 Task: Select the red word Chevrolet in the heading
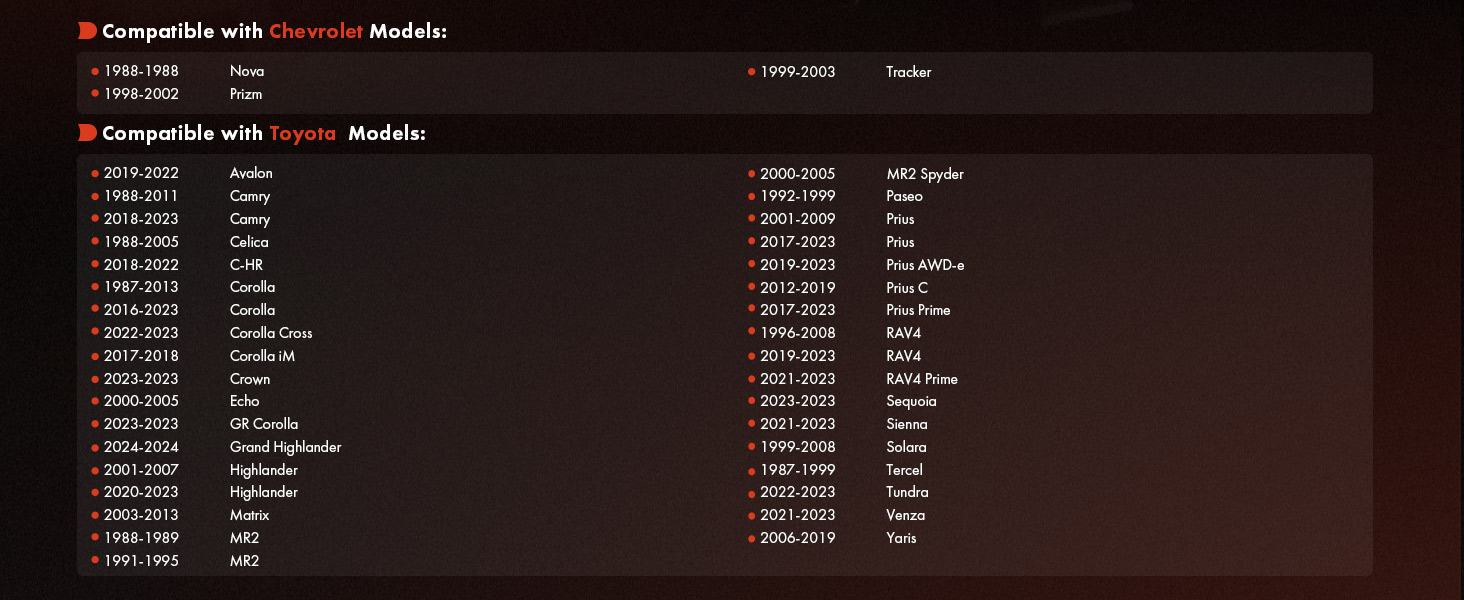pyautogui.click(x=316, y=32)
